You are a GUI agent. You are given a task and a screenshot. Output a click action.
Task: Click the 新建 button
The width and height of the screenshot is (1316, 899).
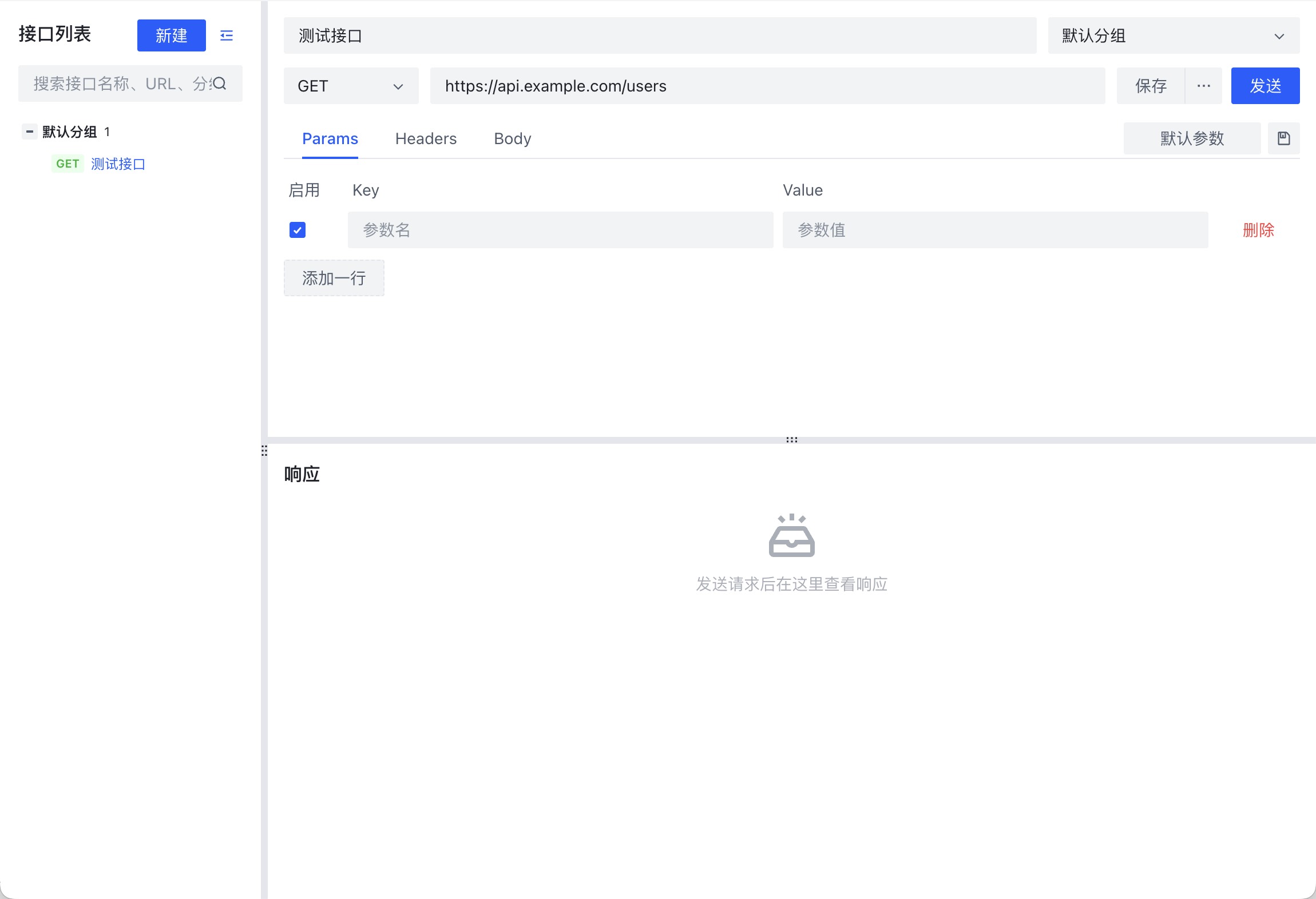coord(172,35)
